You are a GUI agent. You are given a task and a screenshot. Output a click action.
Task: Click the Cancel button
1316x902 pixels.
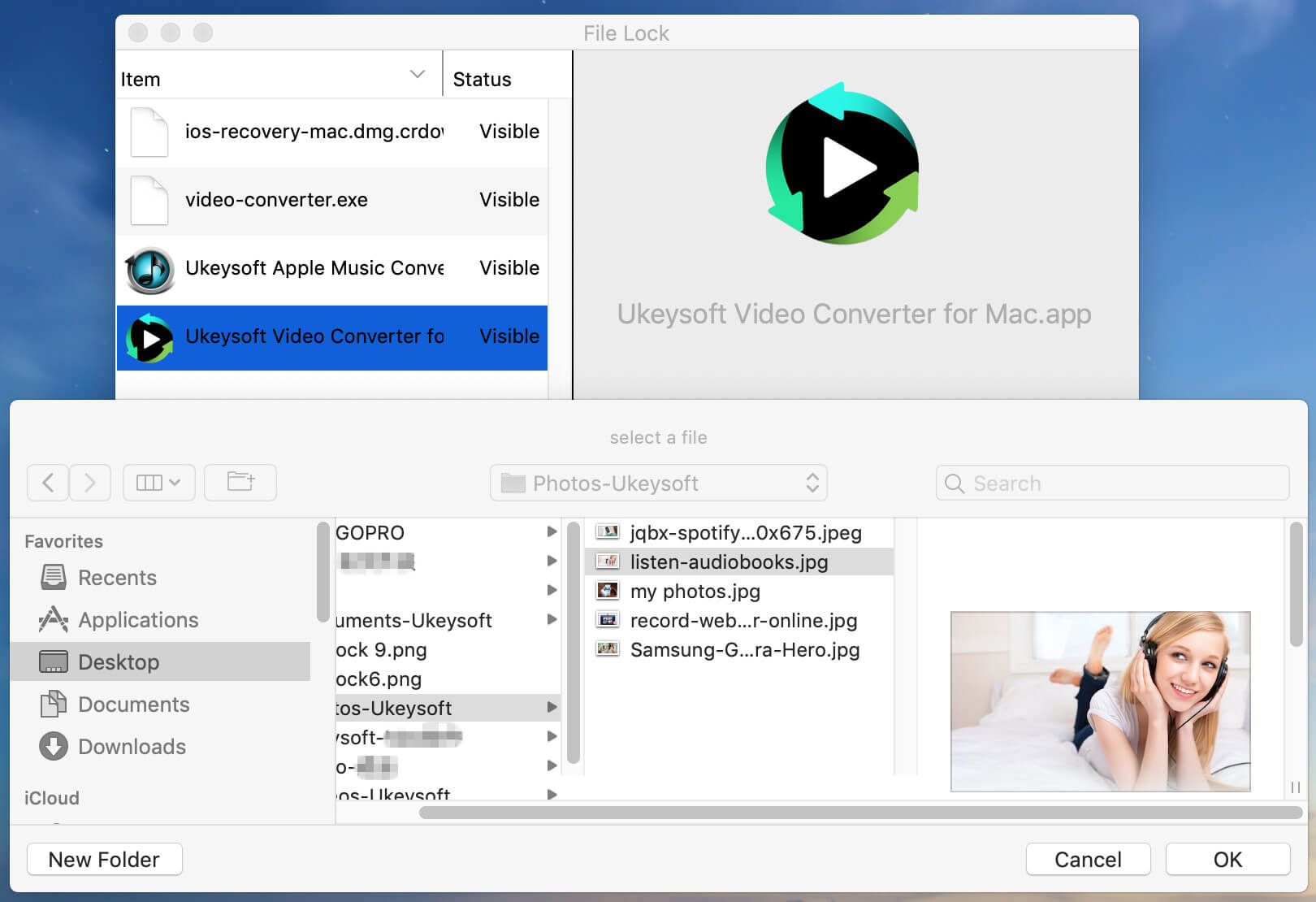click(1088, 860)
